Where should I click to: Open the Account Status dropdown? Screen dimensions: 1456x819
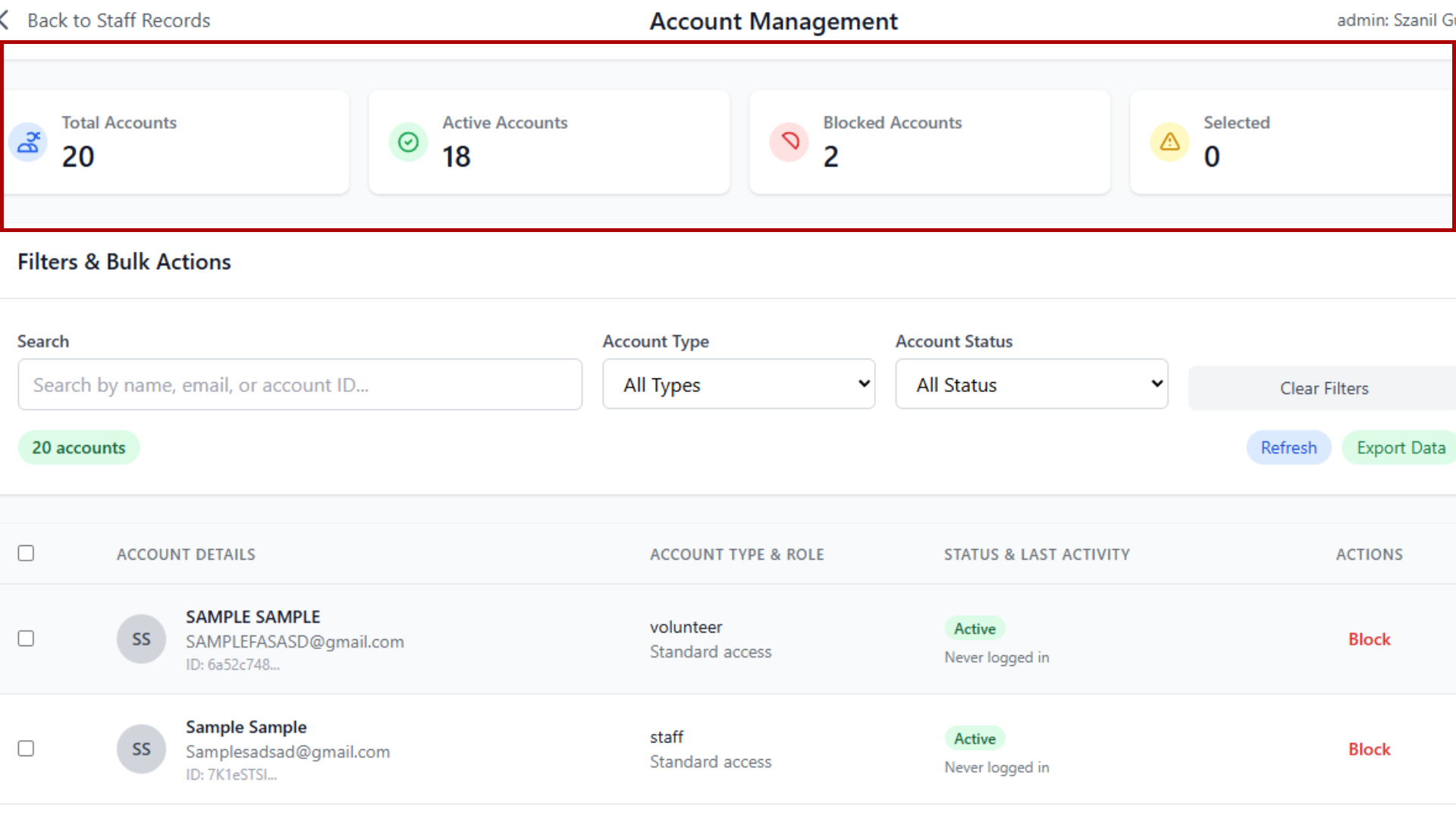(x=1031, y=384)
